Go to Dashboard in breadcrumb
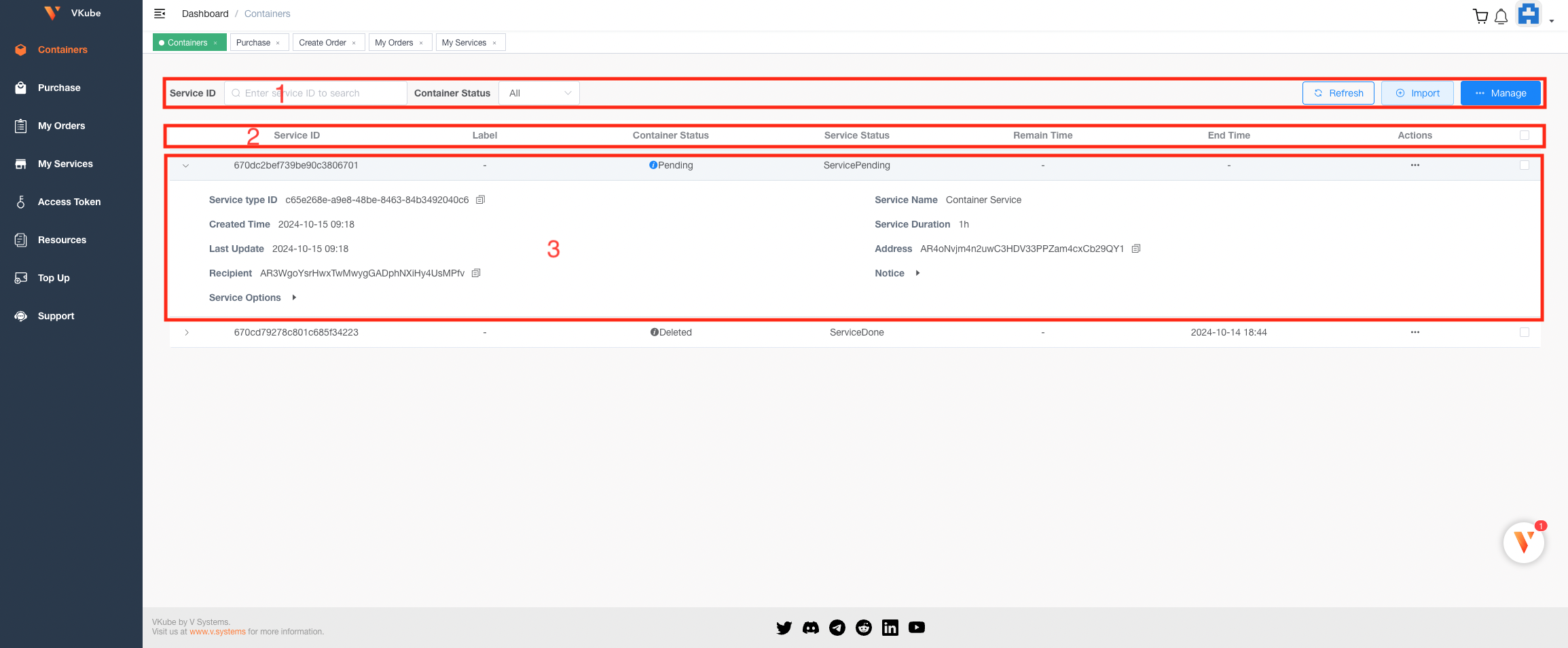 pos(205,14)
